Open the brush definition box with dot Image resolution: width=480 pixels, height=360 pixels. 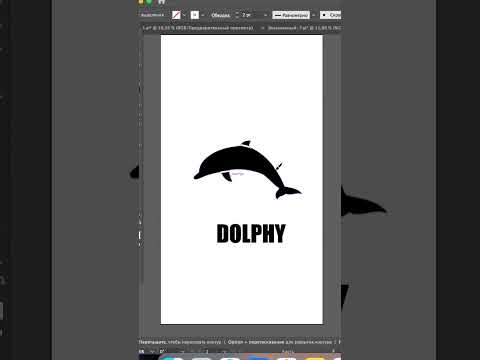[x=330, y=15]
